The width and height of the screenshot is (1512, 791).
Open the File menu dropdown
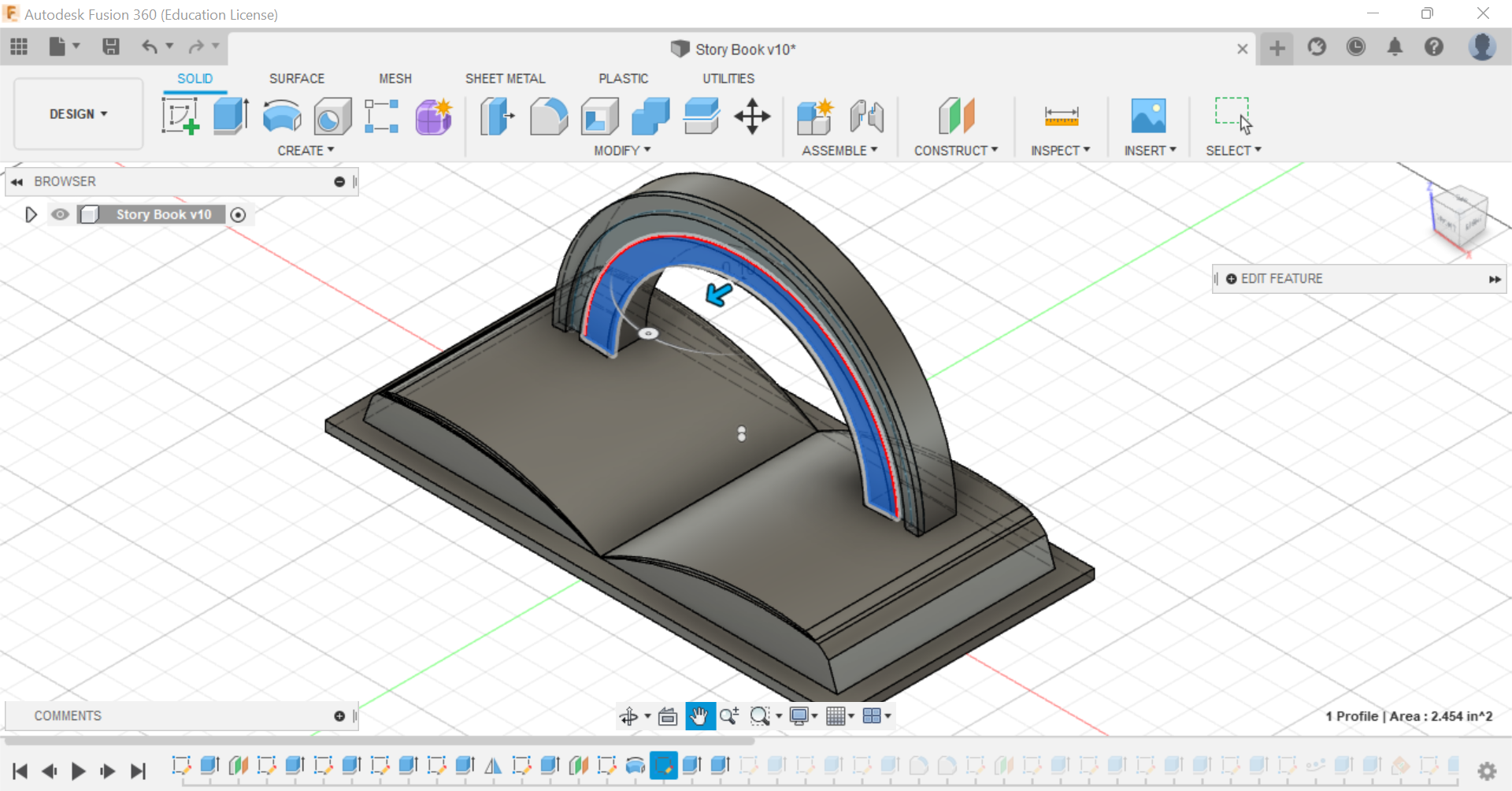65,47
